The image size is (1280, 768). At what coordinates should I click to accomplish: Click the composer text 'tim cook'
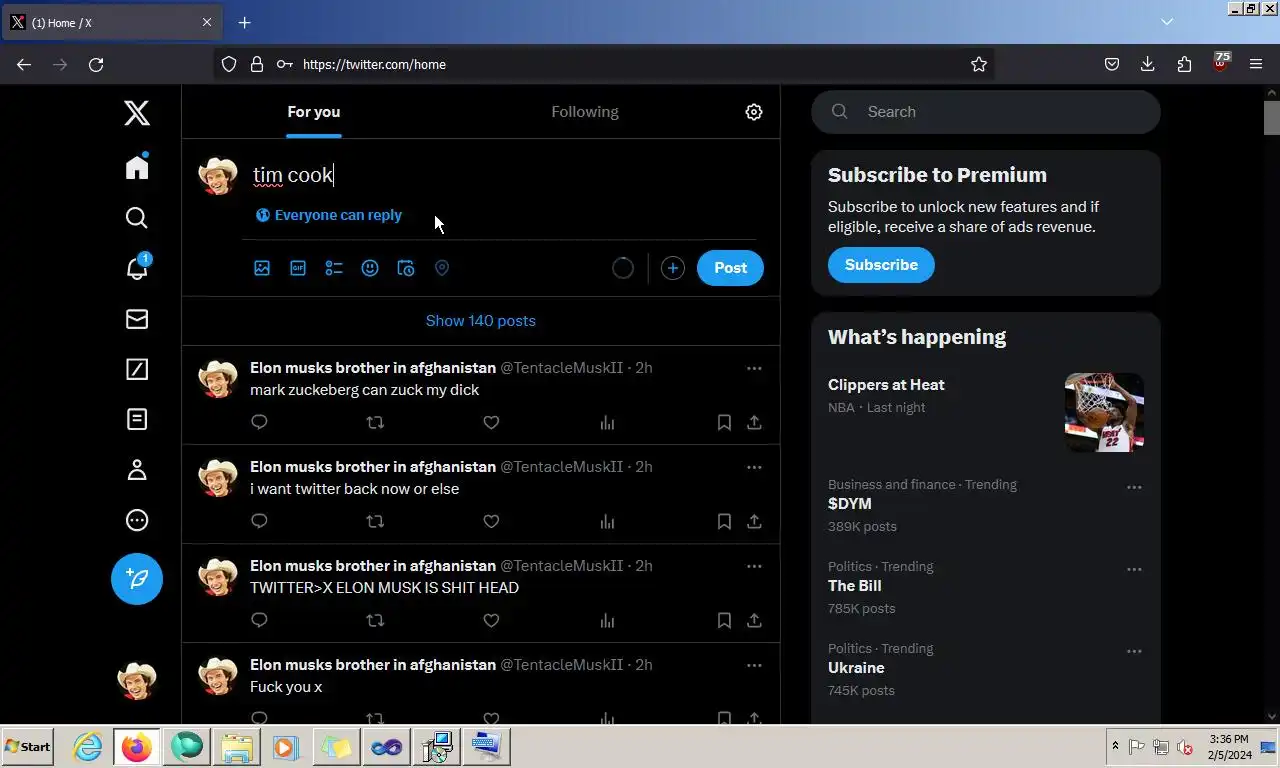click(x=292, y=175)
